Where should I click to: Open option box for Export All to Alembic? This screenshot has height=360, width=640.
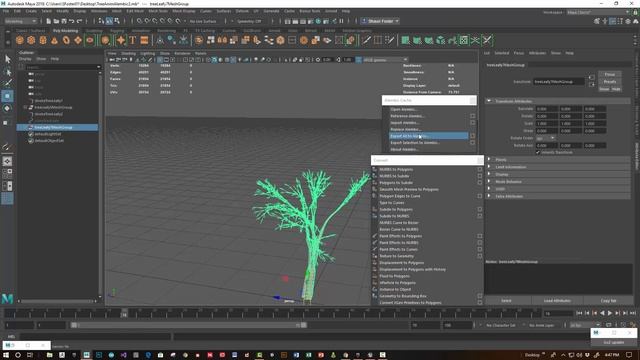[x=472, y=136]
